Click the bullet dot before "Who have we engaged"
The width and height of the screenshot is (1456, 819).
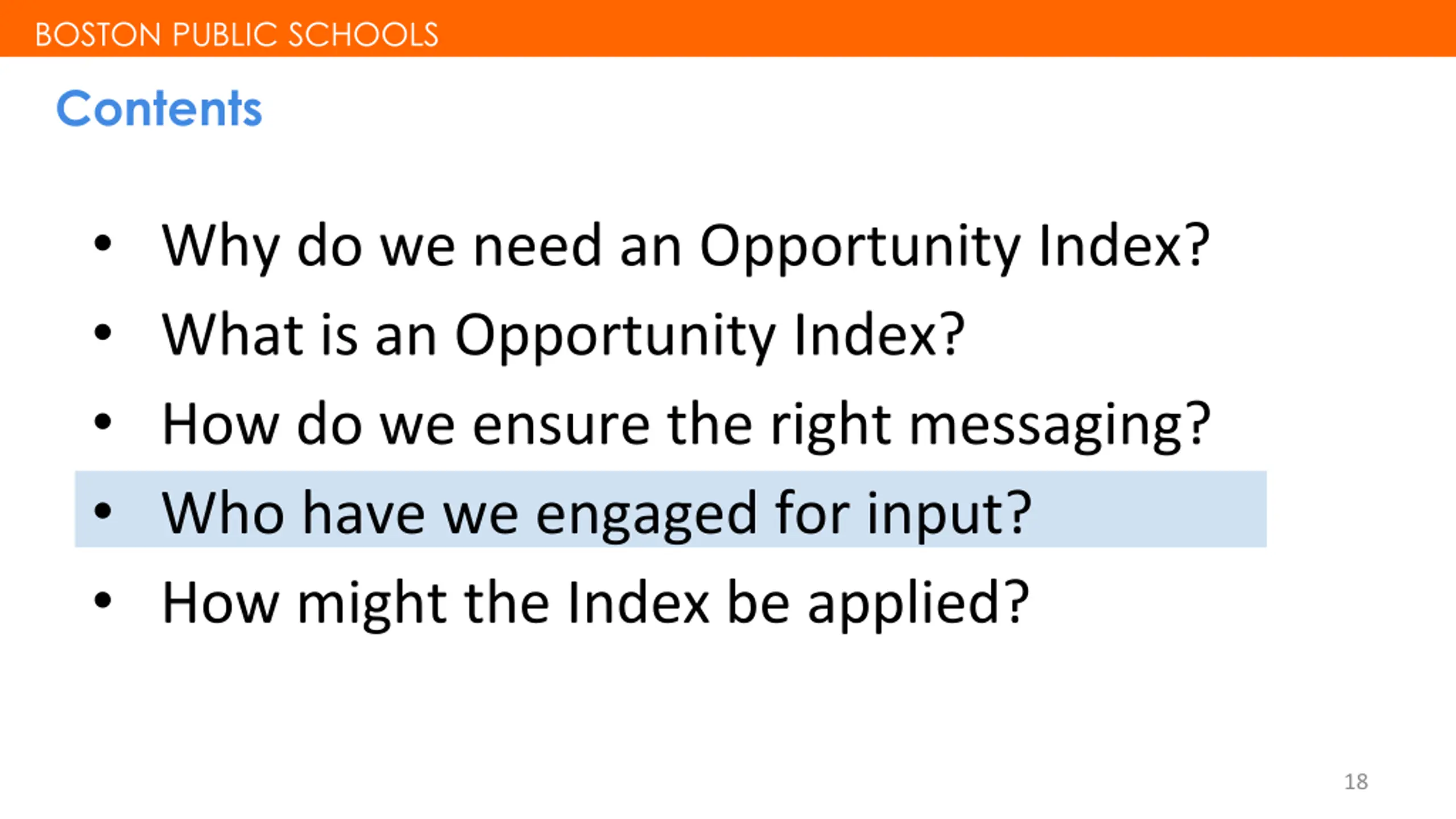point(103,511)
